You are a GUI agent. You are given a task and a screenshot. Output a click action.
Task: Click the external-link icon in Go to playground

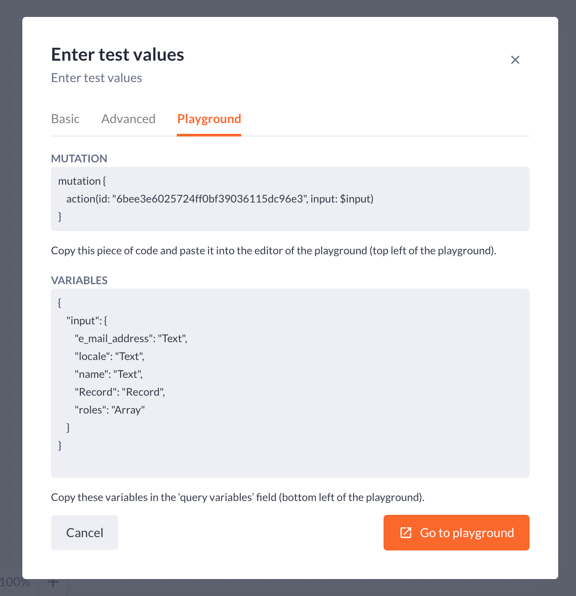[406, 533]
